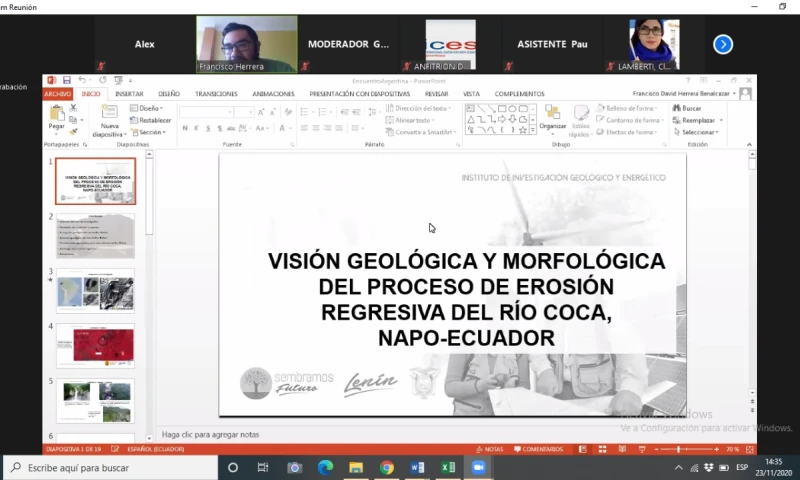Open the Seleccionar dropdown

(x=696, y=132)
